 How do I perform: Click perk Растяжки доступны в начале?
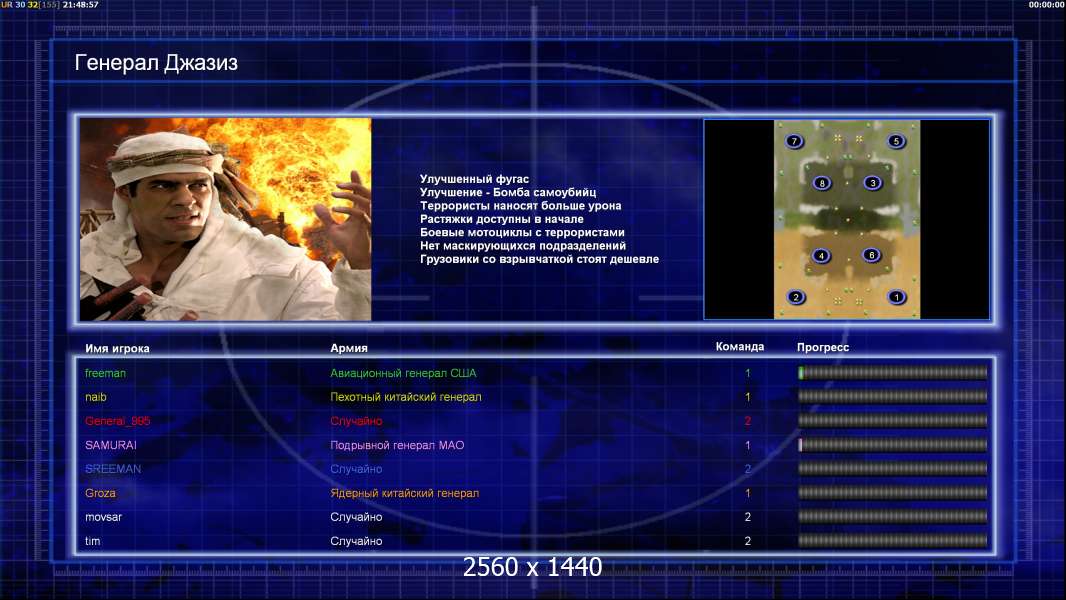(502, 219)
